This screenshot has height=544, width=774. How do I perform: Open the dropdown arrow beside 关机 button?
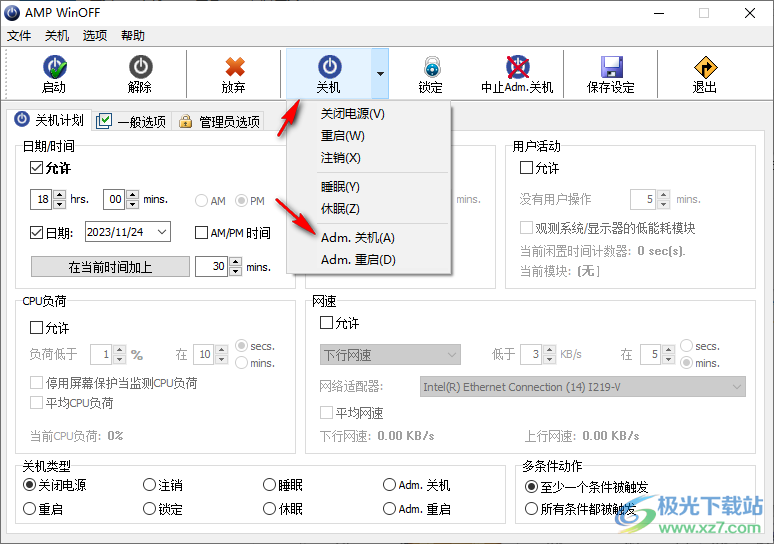click(x=380, y=74)
